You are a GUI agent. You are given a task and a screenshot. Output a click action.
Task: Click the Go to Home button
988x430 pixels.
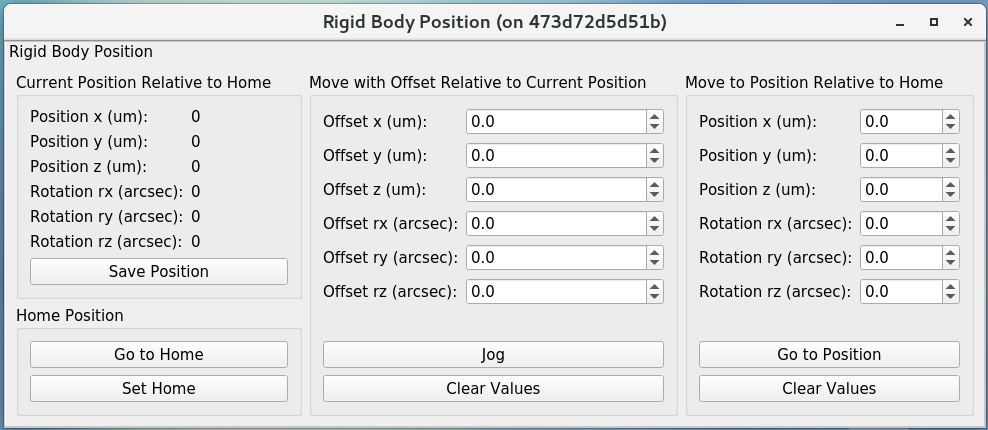pos(158,354)
